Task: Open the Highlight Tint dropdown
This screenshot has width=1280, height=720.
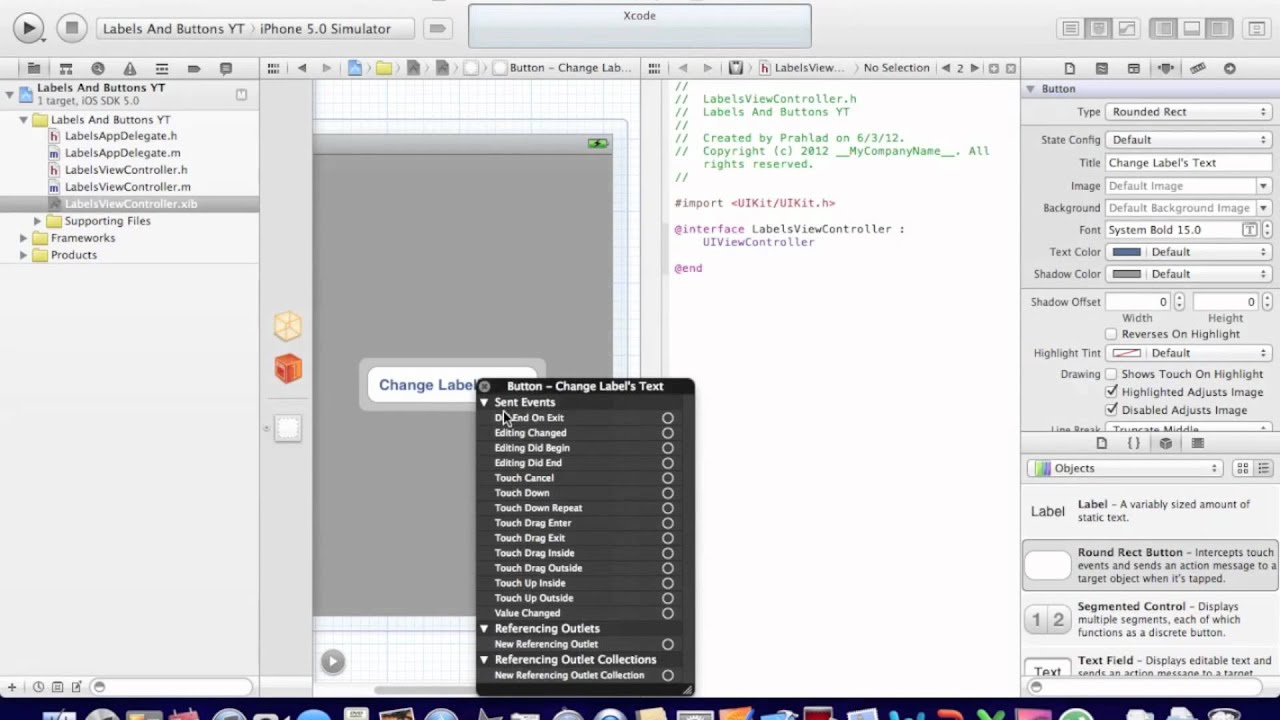Action: 1189,353
